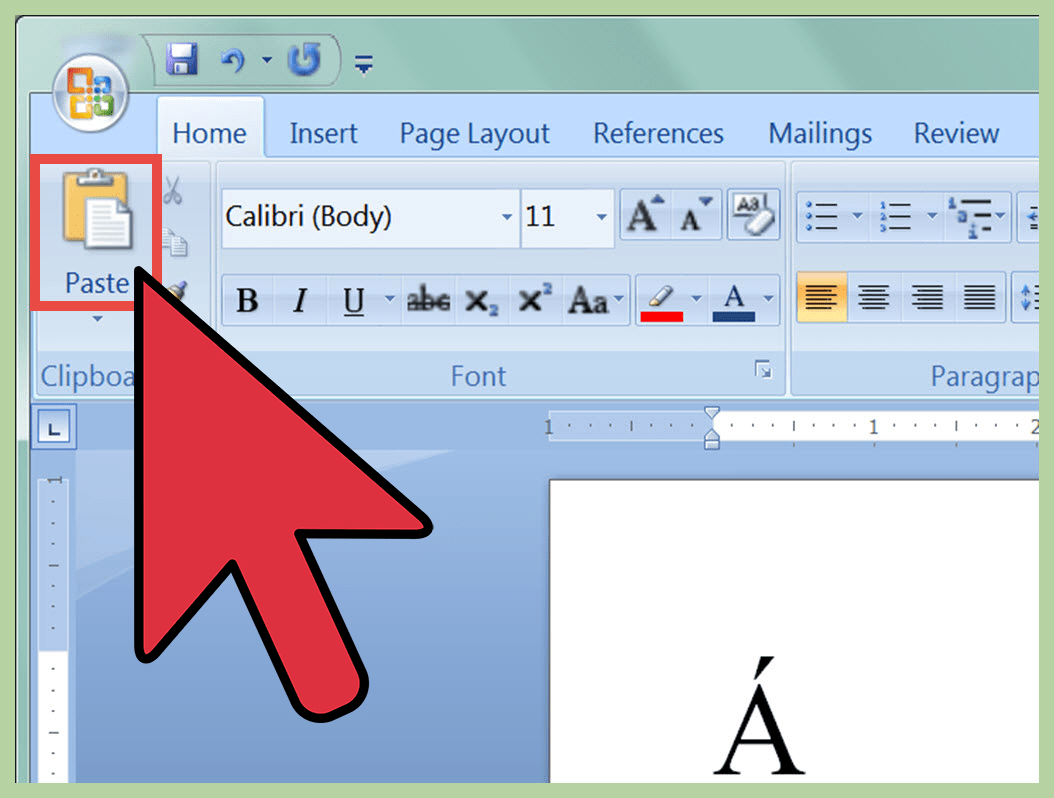This screenshot has height=798, width=1054.
Task: Pick a color with Text Highlight swatch
Action: click(662, 297)
